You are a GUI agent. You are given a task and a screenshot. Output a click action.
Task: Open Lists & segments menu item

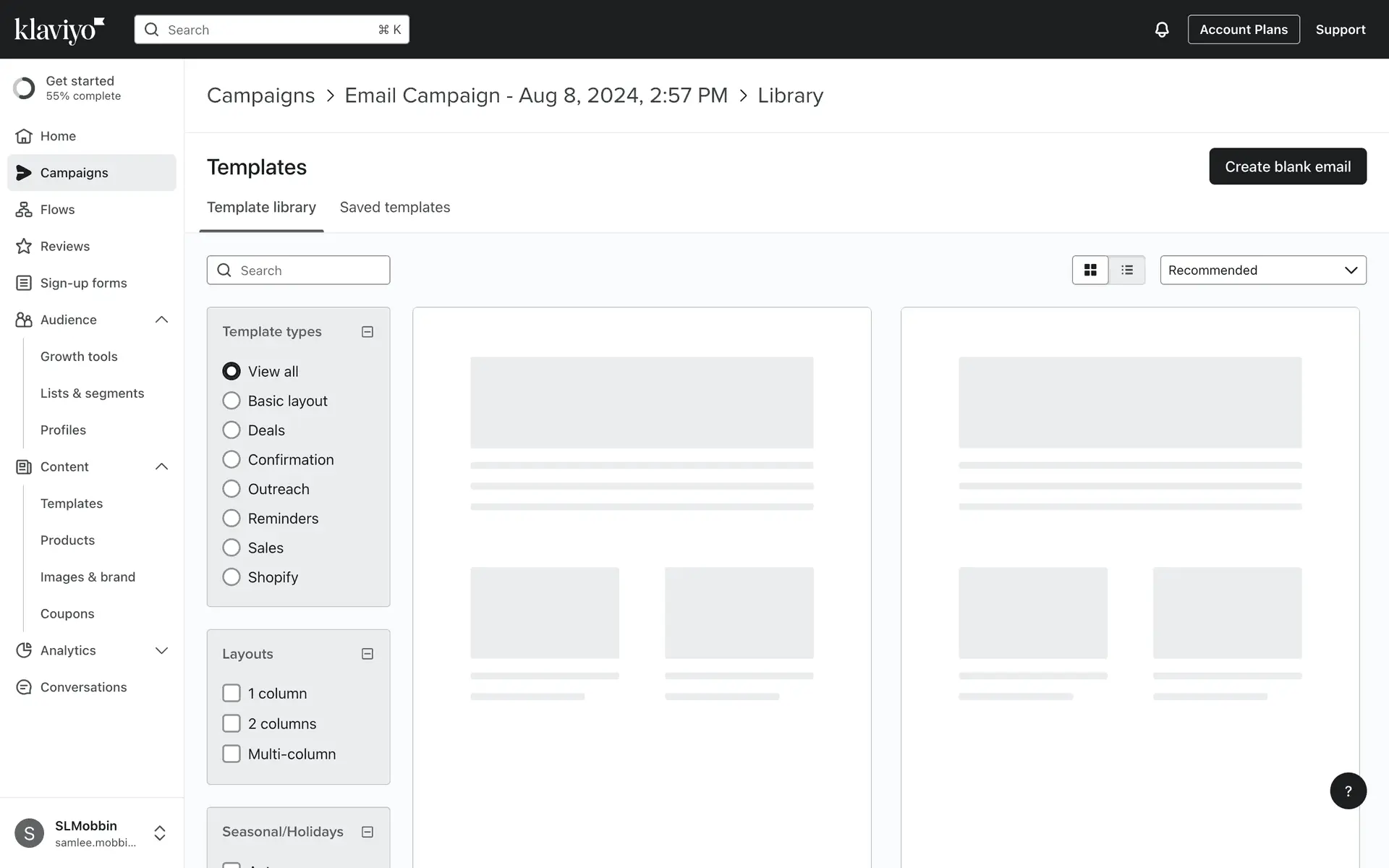click(92, 393)
